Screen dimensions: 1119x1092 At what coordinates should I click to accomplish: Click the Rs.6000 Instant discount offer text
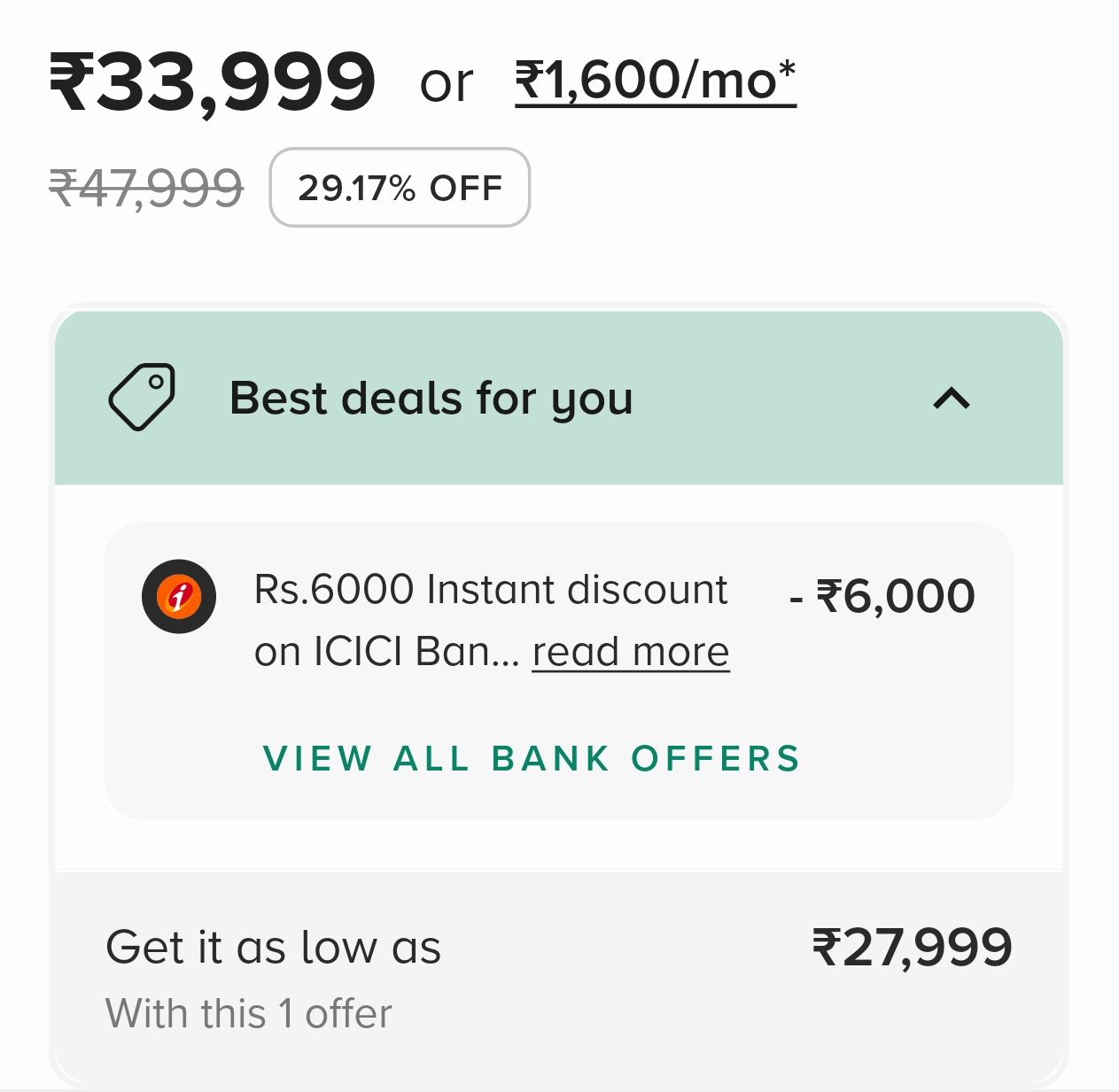click(x=490, y=590)
